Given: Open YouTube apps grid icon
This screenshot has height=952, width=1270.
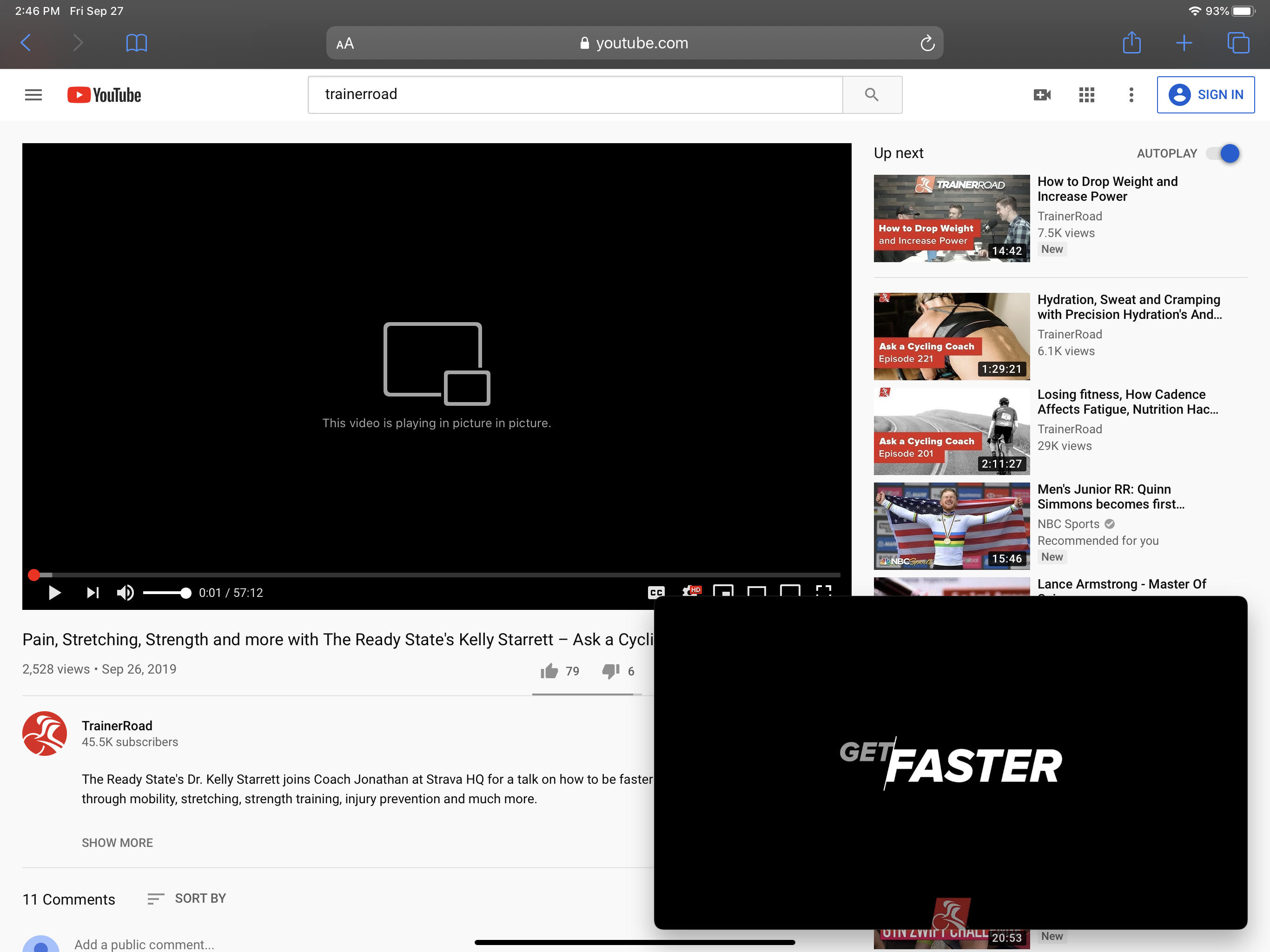Looking at the screenshot, I should (1086, 95).
